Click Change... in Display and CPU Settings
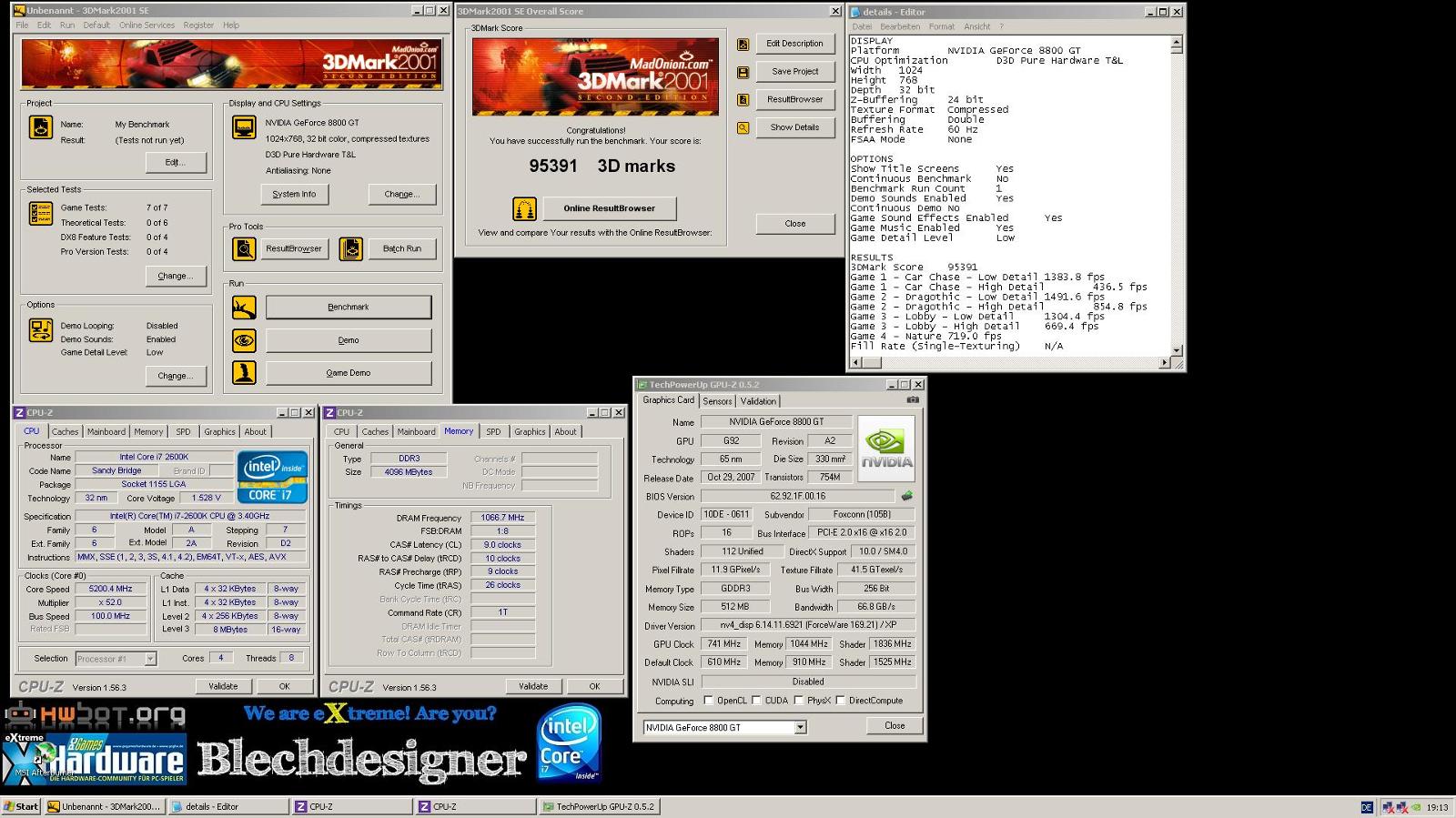1456x818 pixels. 401,194
